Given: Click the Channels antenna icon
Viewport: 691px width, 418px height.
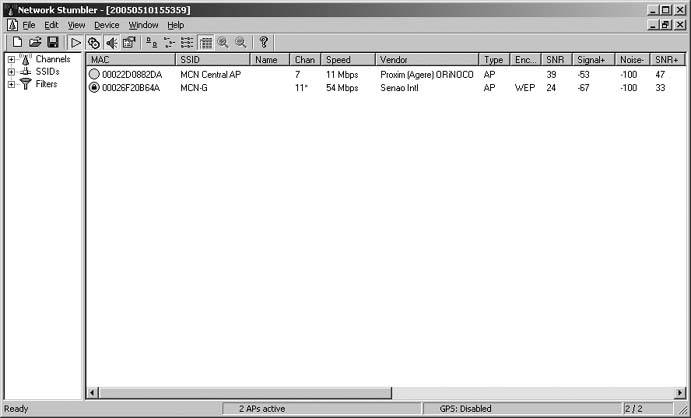Looking at the screenshot, I should tap(26, 59).
